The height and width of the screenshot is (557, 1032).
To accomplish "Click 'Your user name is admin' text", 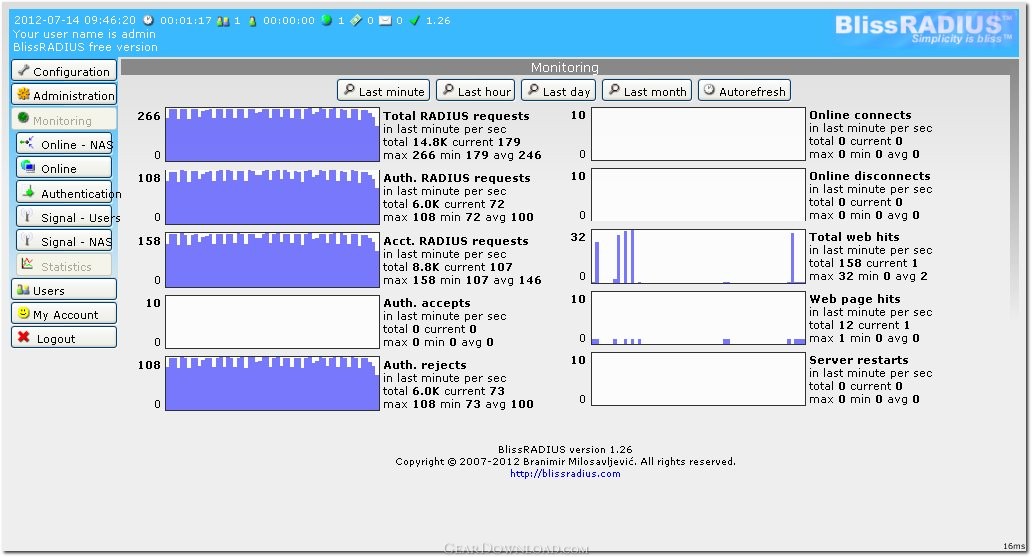I will [84, 34].
